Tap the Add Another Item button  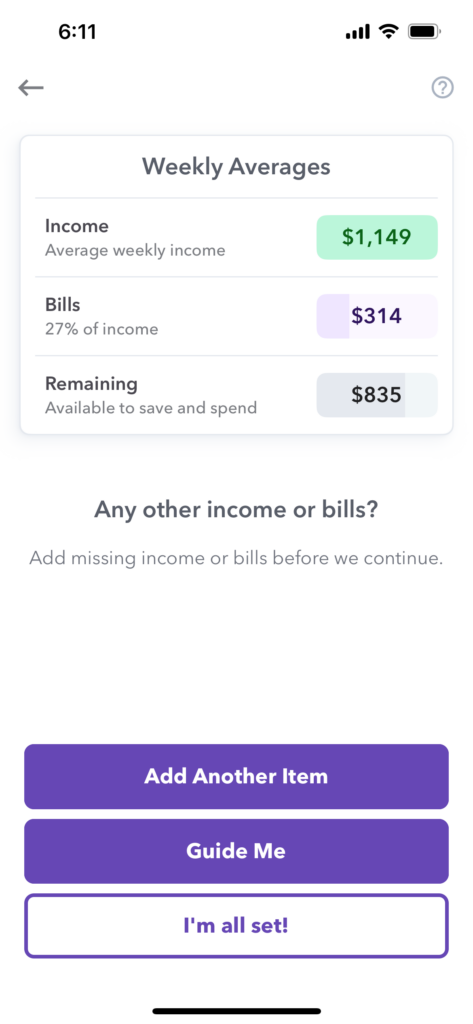coord(236,776)
